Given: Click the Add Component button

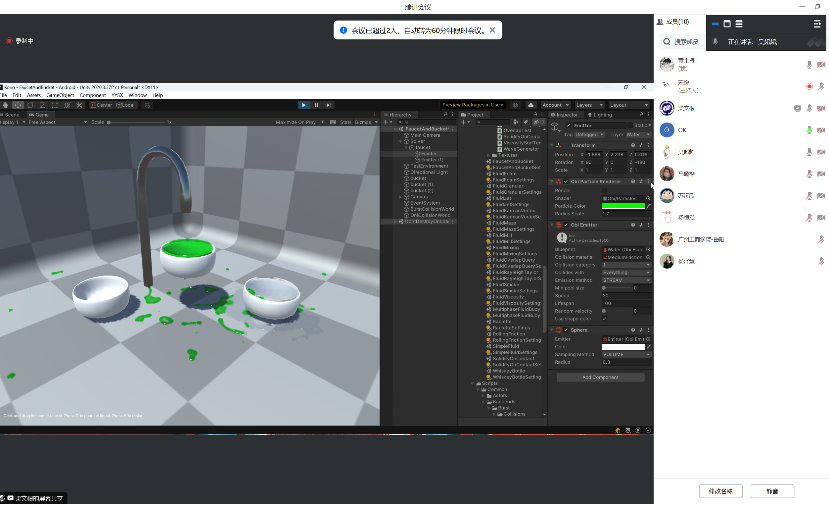Looking at the screenshot, I should [x=600, y=377].
